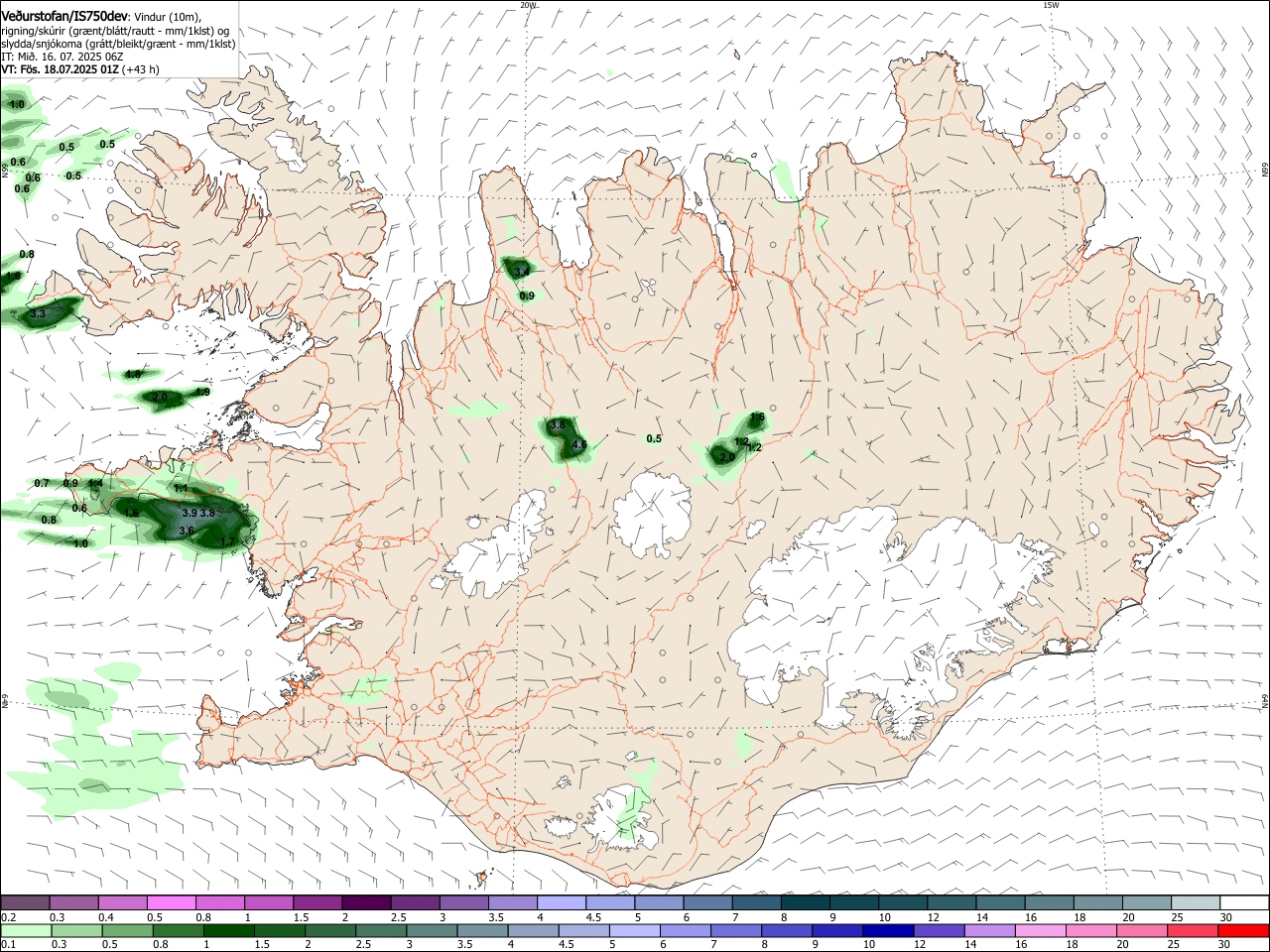This screenshot has height=952, width=1270.
Task: Click the 15W longitude label
Action: click(1050, 5)
